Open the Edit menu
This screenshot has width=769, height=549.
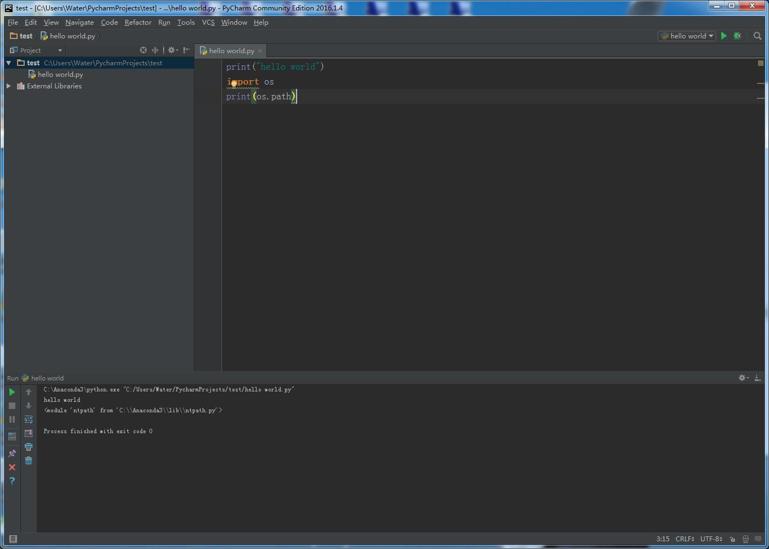tap(30, 23)
